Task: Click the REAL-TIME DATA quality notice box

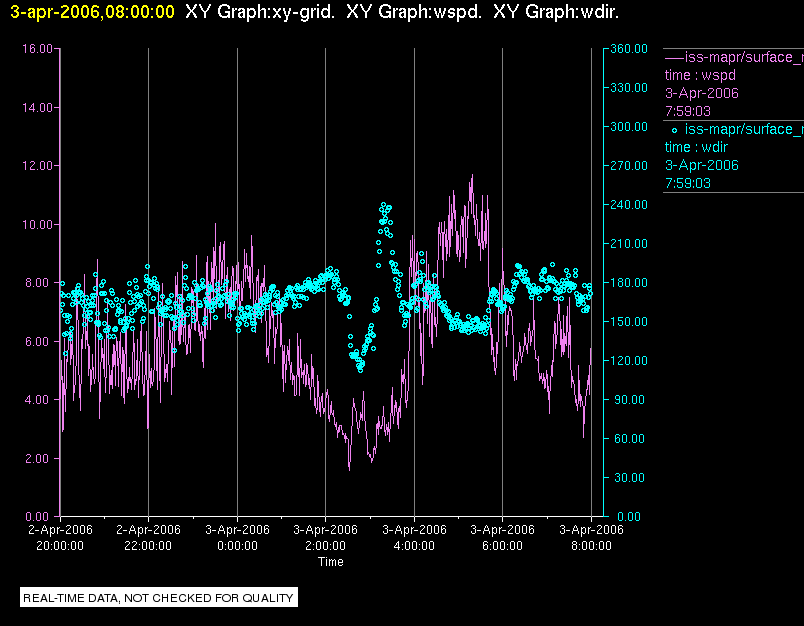Action: 159,598
